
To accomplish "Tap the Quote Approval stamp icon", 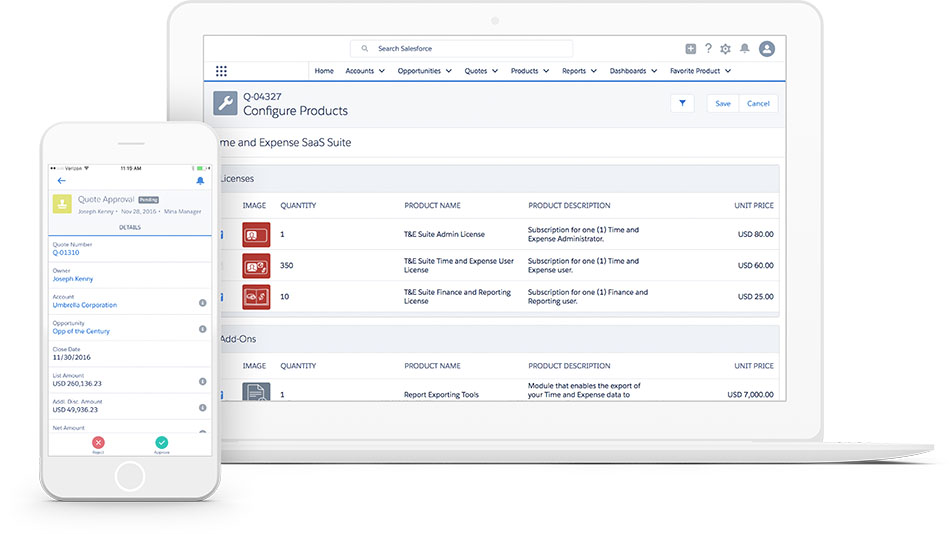I will (x=62, y=204).
